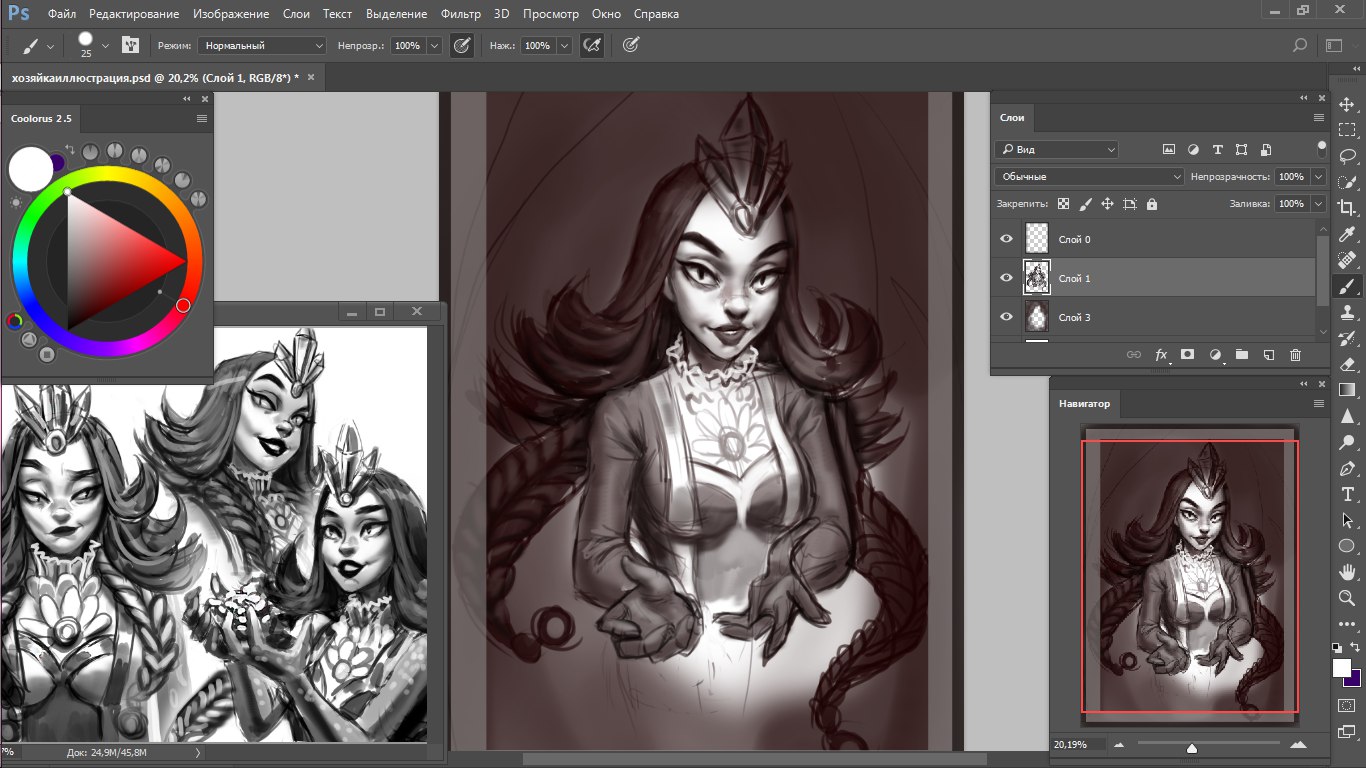Select the Слой 1 layer thumbnail
1366x768 pixels.
(1037, 278)
